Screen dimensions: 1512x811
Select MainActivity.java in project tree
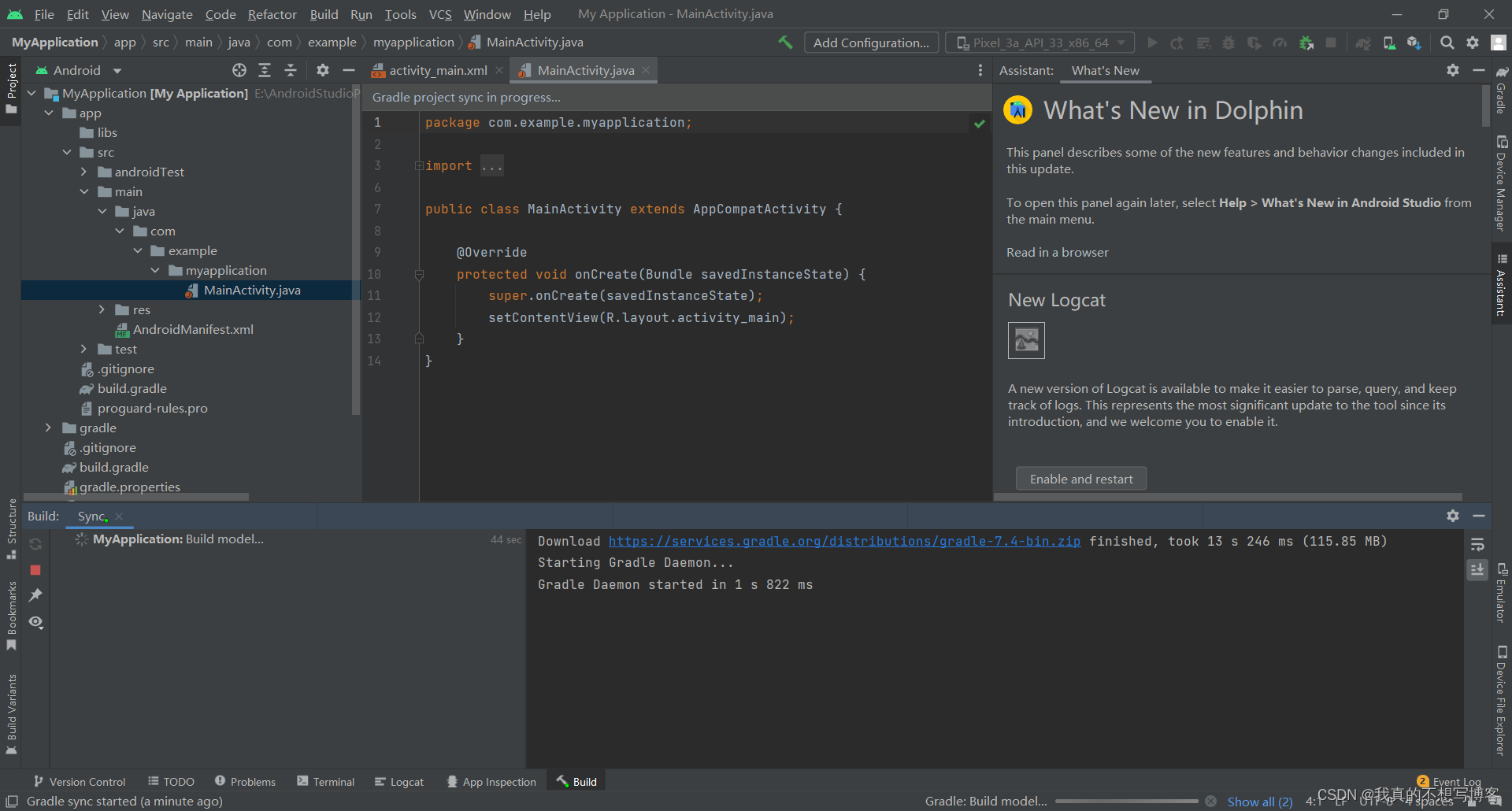point(191,290)
